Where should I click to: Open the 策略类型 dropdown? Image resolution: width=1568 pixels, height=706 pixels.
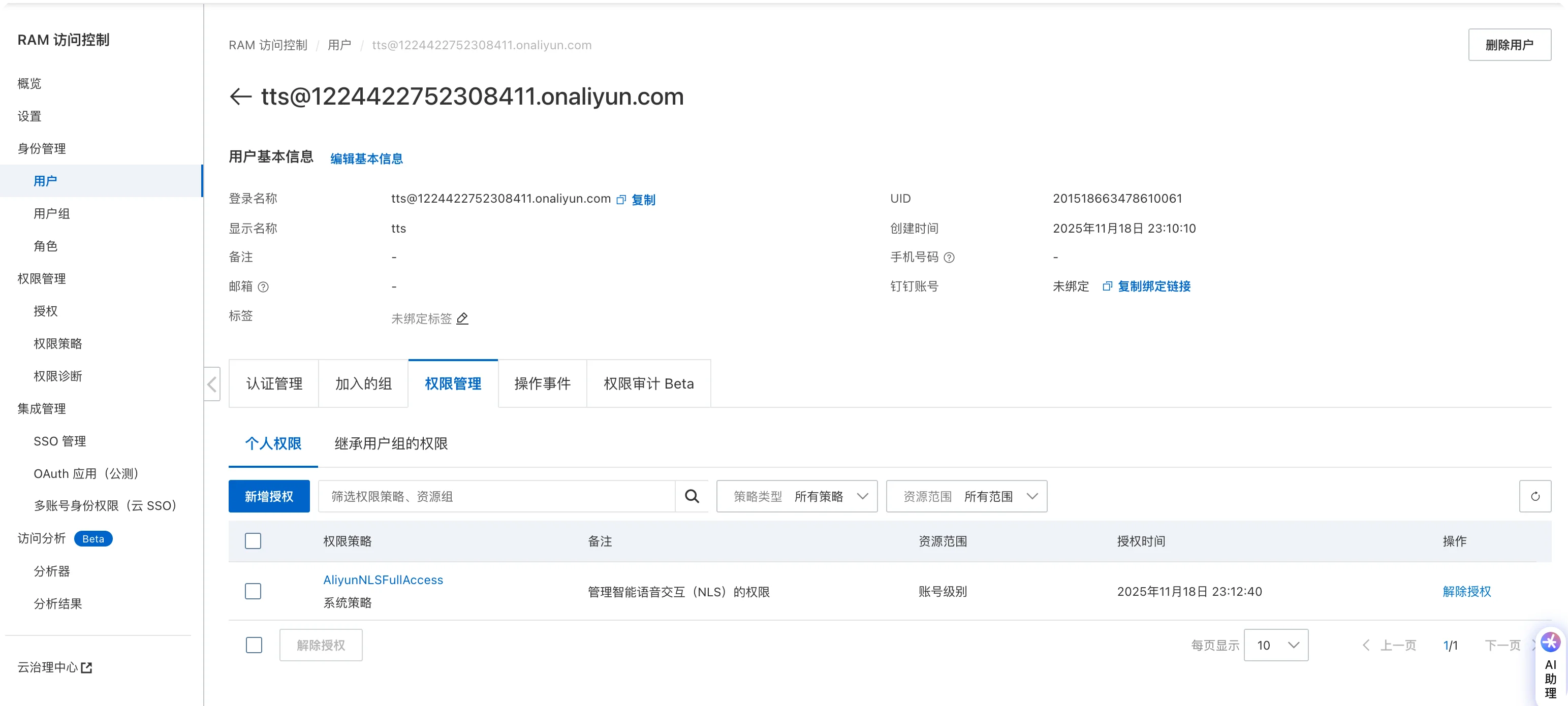[797, 496]
